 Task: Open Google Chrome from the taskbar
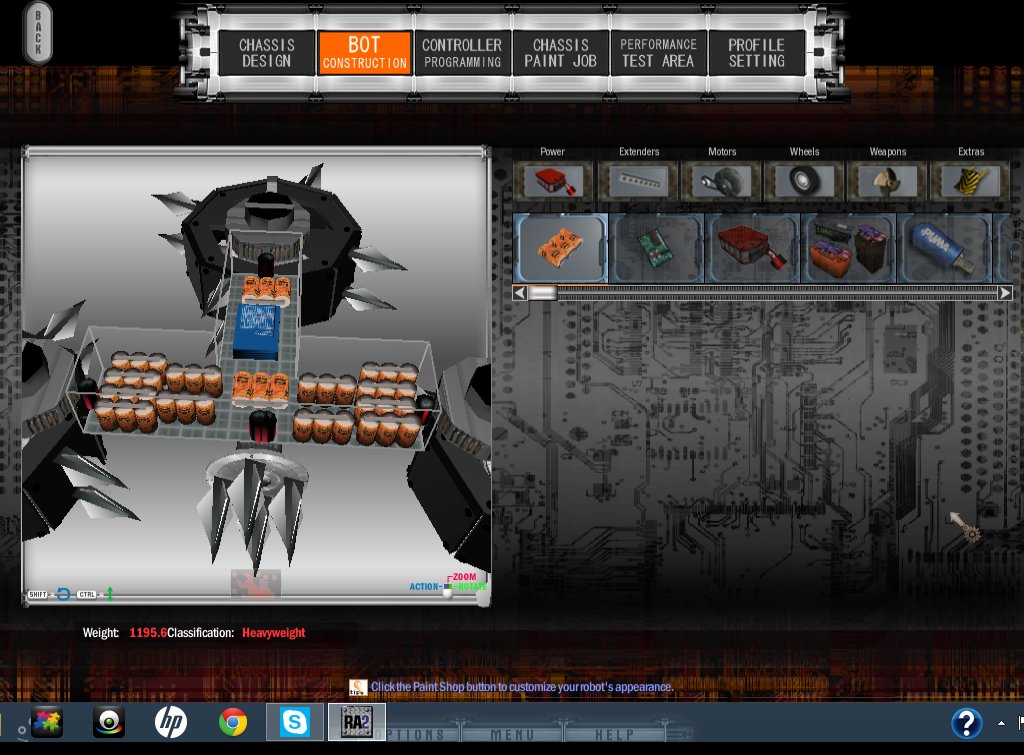point(233,722)
